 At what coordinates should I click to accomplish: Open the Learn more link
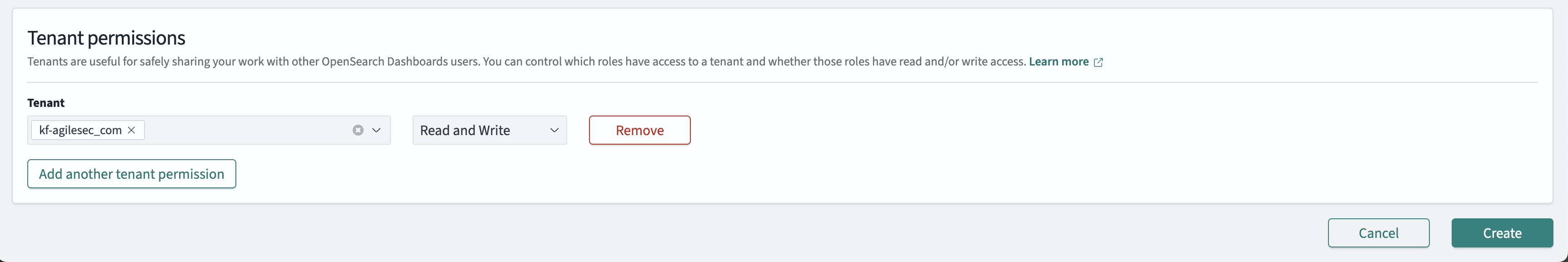(1058, 61)
